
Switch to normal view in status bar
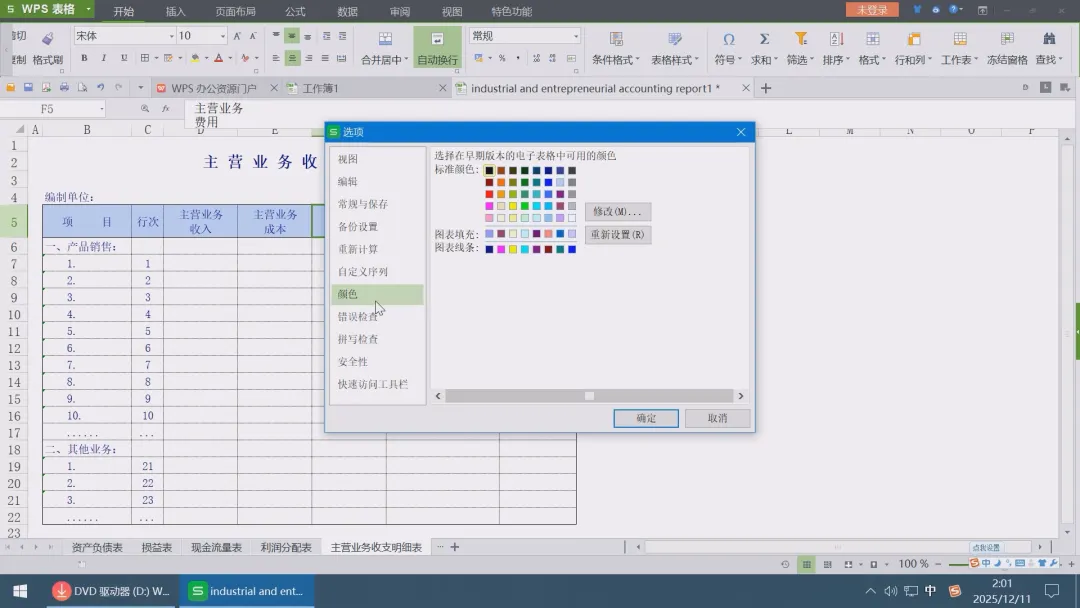(x=806, y=564)
